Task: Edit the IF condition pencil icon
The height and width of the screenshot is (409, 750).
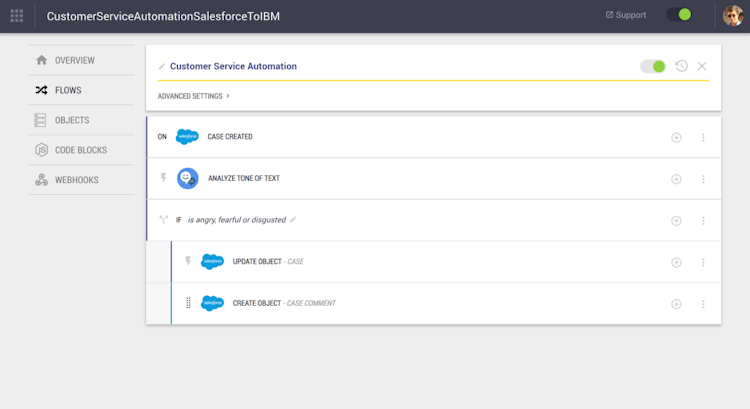Action: pos(293,220)
